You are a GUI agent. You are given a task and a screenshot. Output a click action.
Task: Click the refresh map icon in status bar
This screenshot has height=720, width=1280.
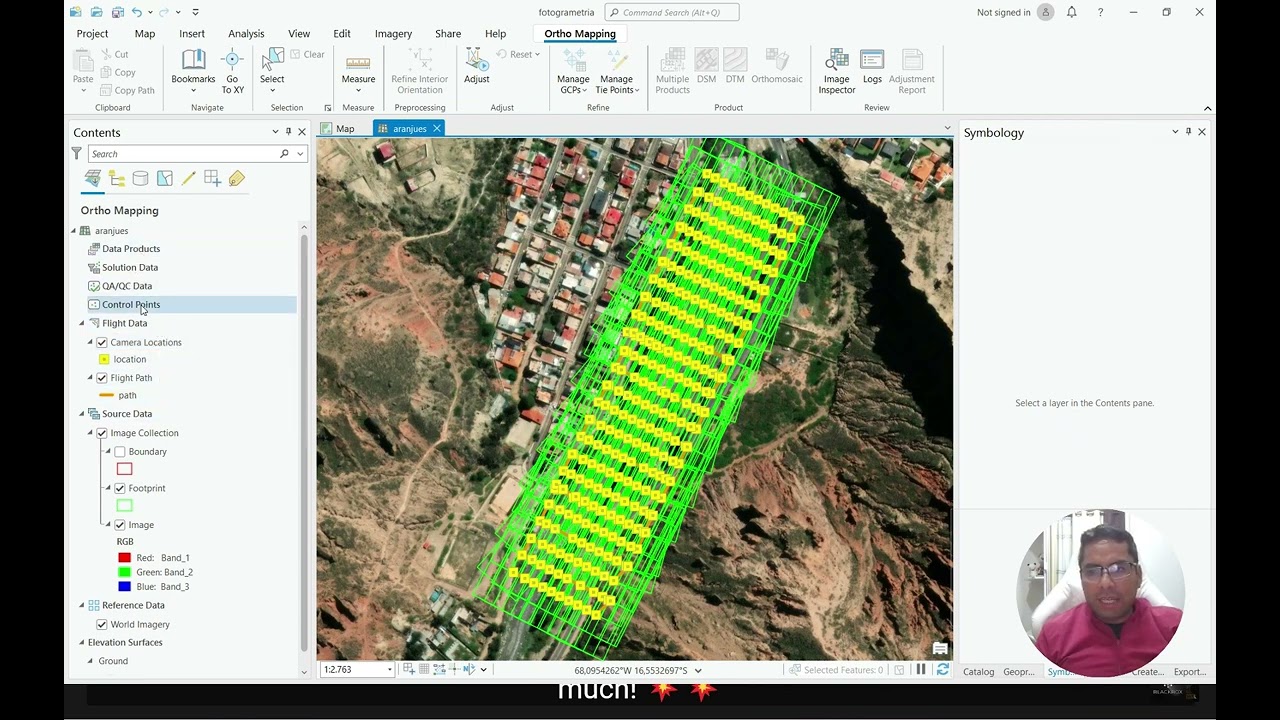942,670
